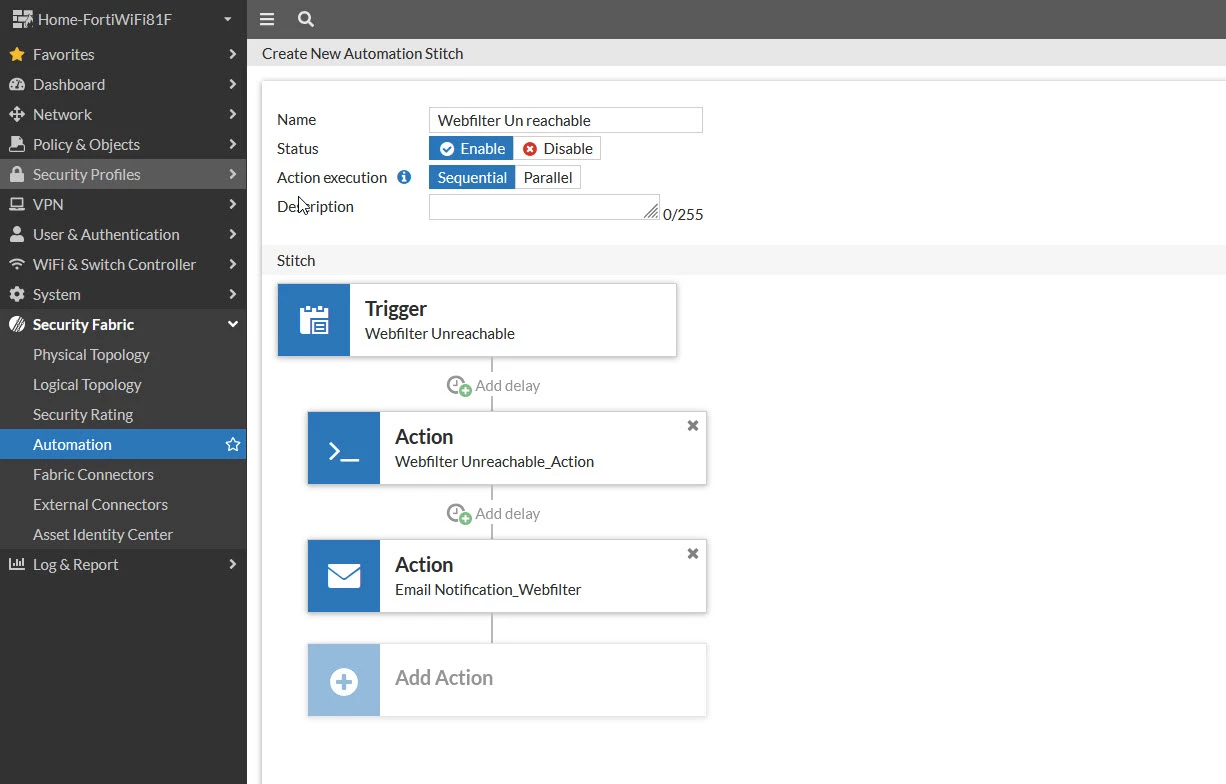Click the Network arrows icon
Screen dimensions: 1226x784
coord(16,114)
